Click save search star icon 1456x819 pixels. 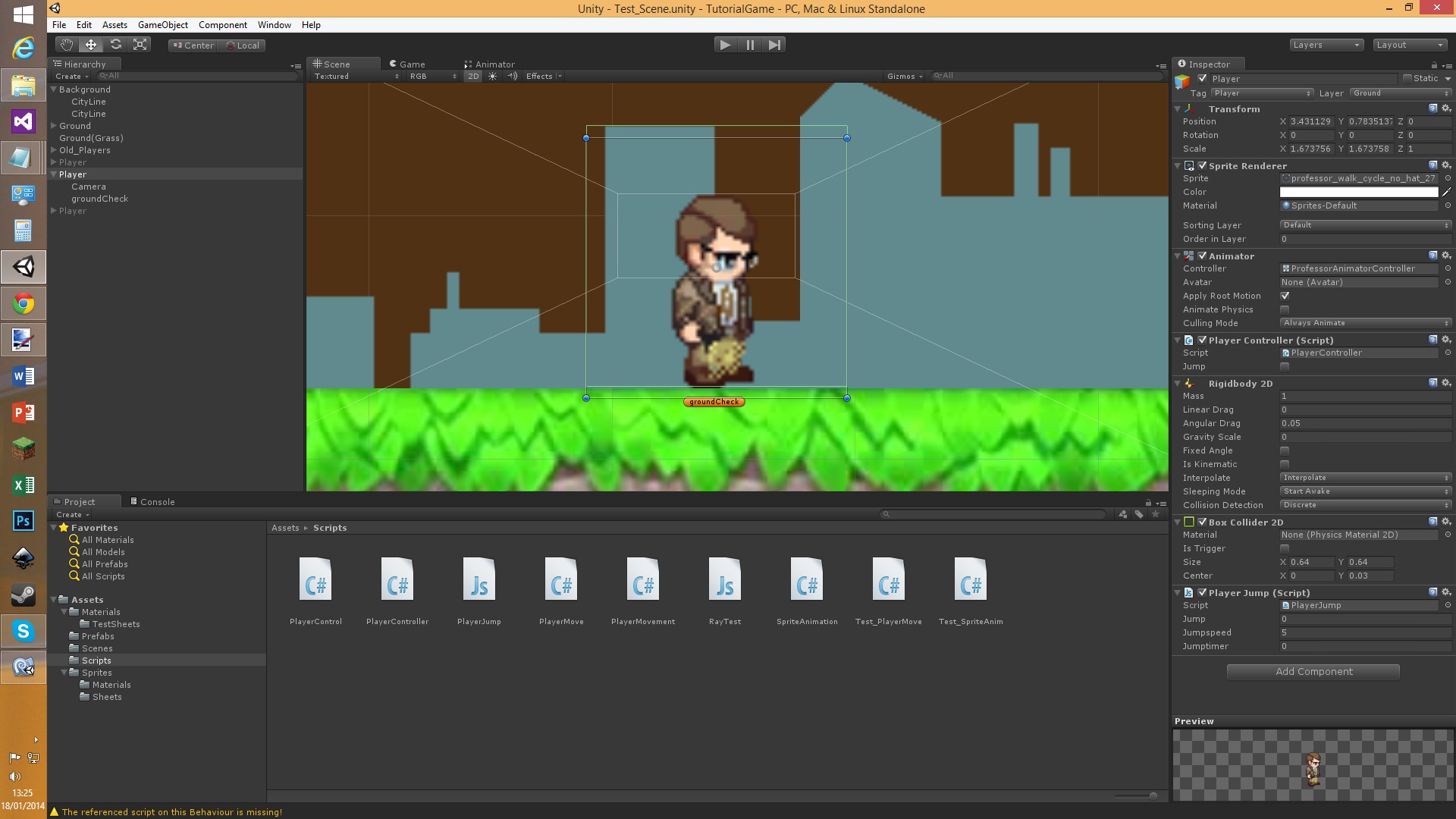coord(1156,514)
